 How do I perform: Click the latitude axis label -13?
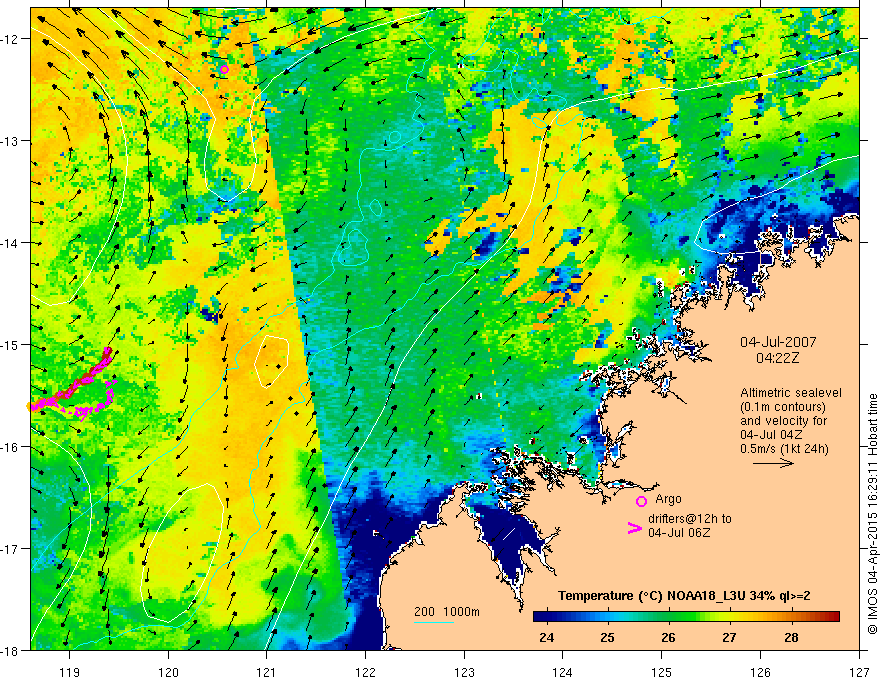10,141
